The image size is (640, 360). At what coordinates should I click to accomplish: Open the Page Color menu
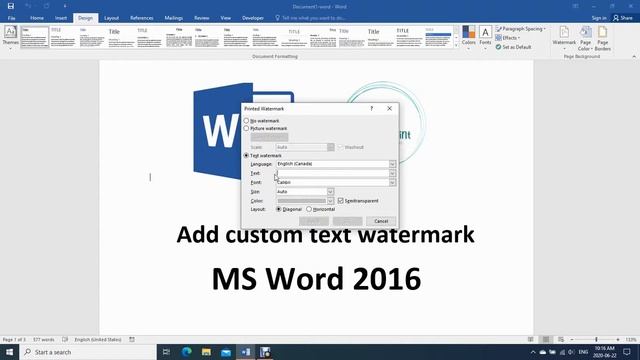coord(585,38)
